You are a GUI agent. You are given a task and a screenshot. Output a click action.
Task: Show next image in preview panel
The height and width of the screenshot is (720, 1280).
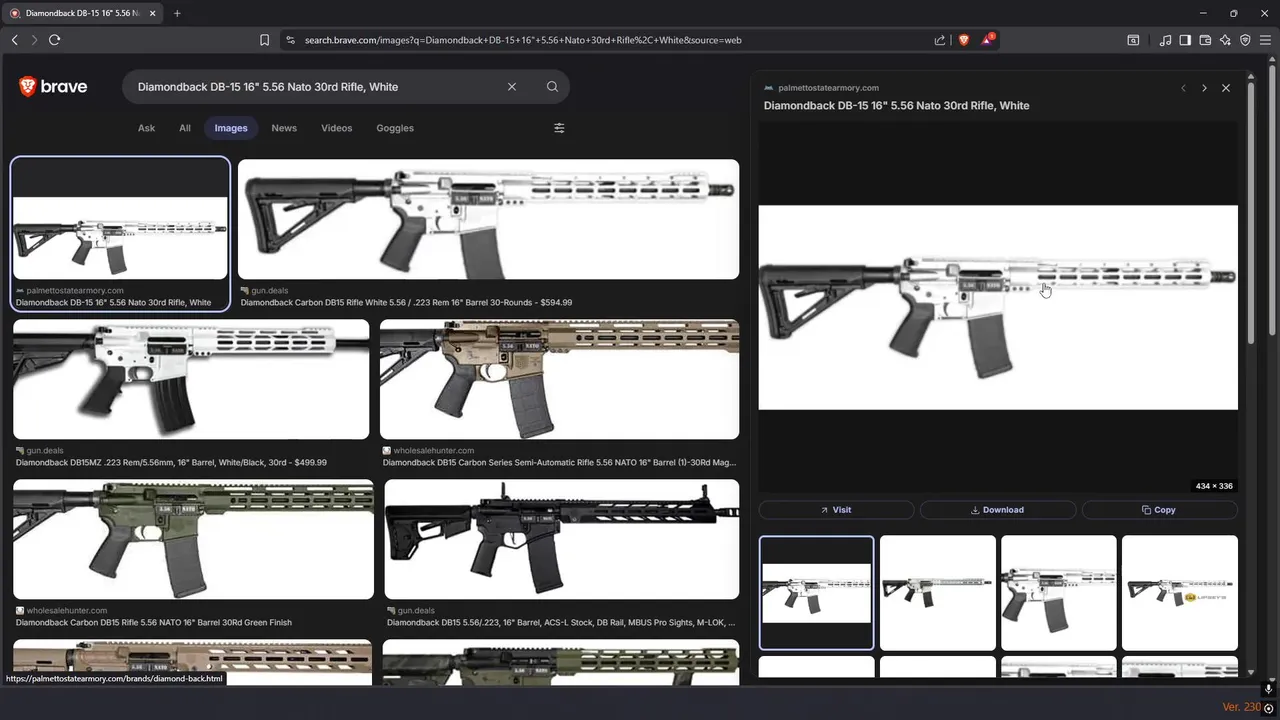[1204, 88]
